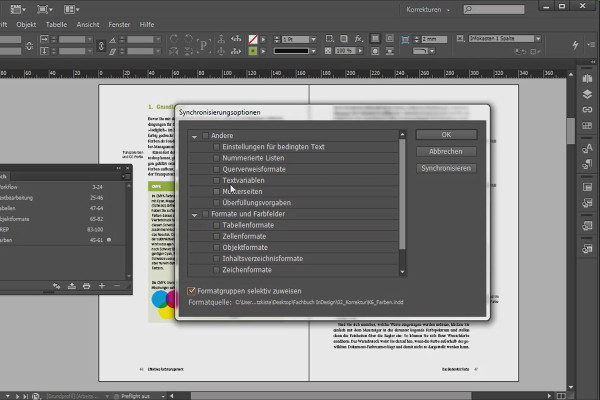
Task: Click the fit content frame icon with blue corners
Action: (x=405, y=39)
